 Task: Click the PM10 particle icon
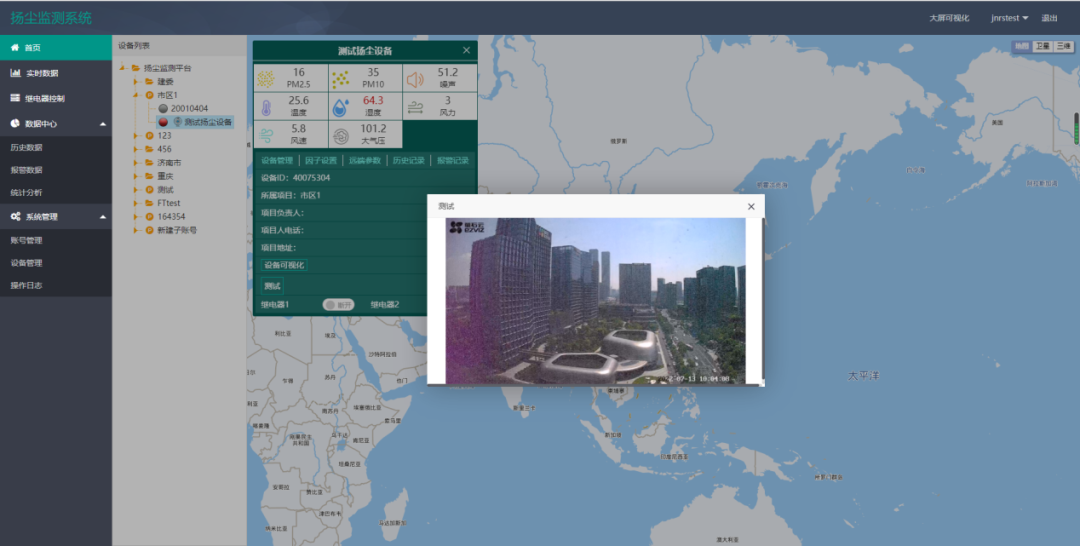pyautogui.click(x=340, y=79)
